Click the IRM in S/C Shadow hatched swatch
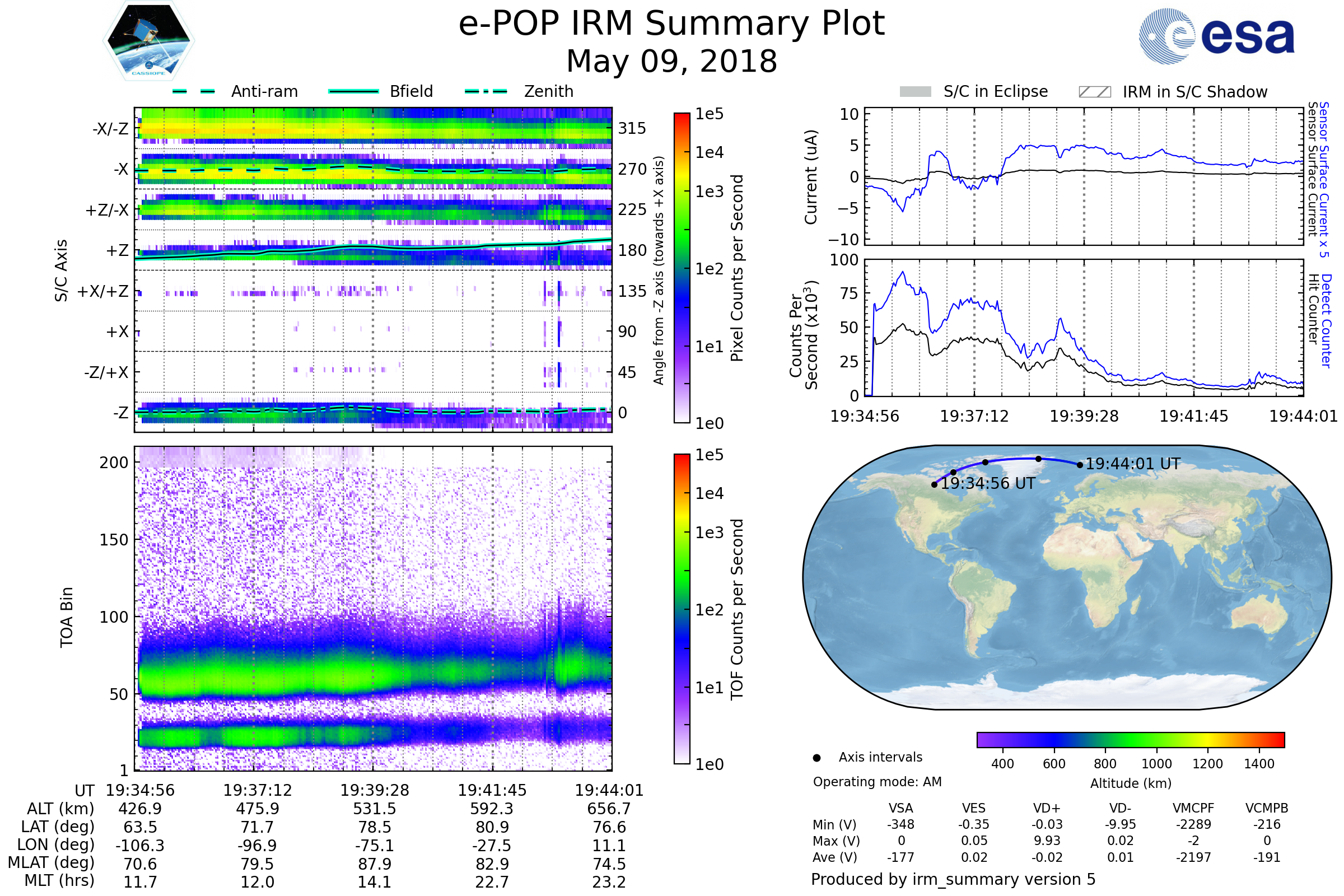The height and width of the screenshot is (896, 1344). [x=1094, y=92]
